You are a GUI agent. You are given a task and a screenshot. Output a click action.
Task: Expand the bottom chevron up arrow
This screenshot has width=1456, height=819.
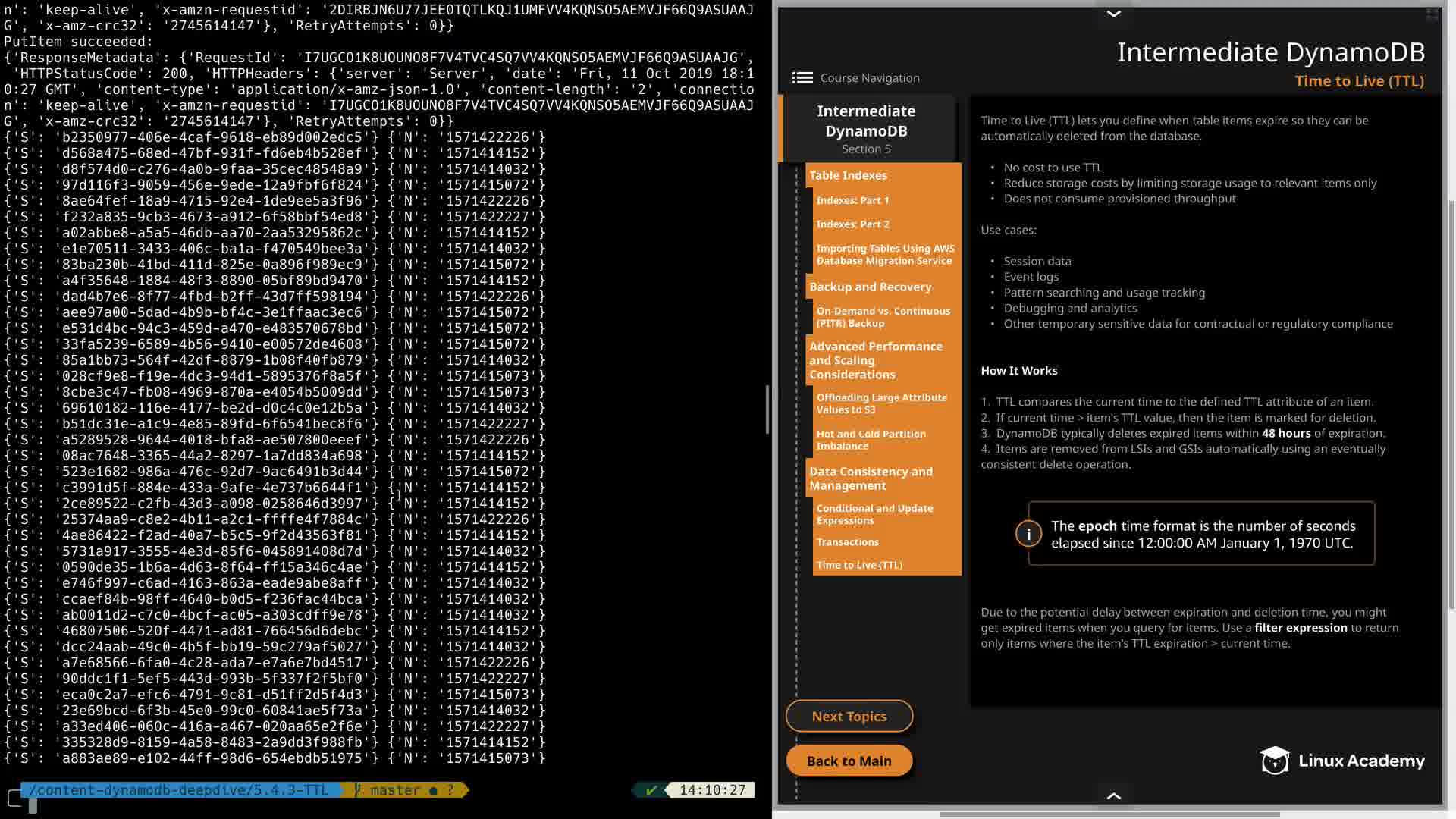[x=1113, y=795]
